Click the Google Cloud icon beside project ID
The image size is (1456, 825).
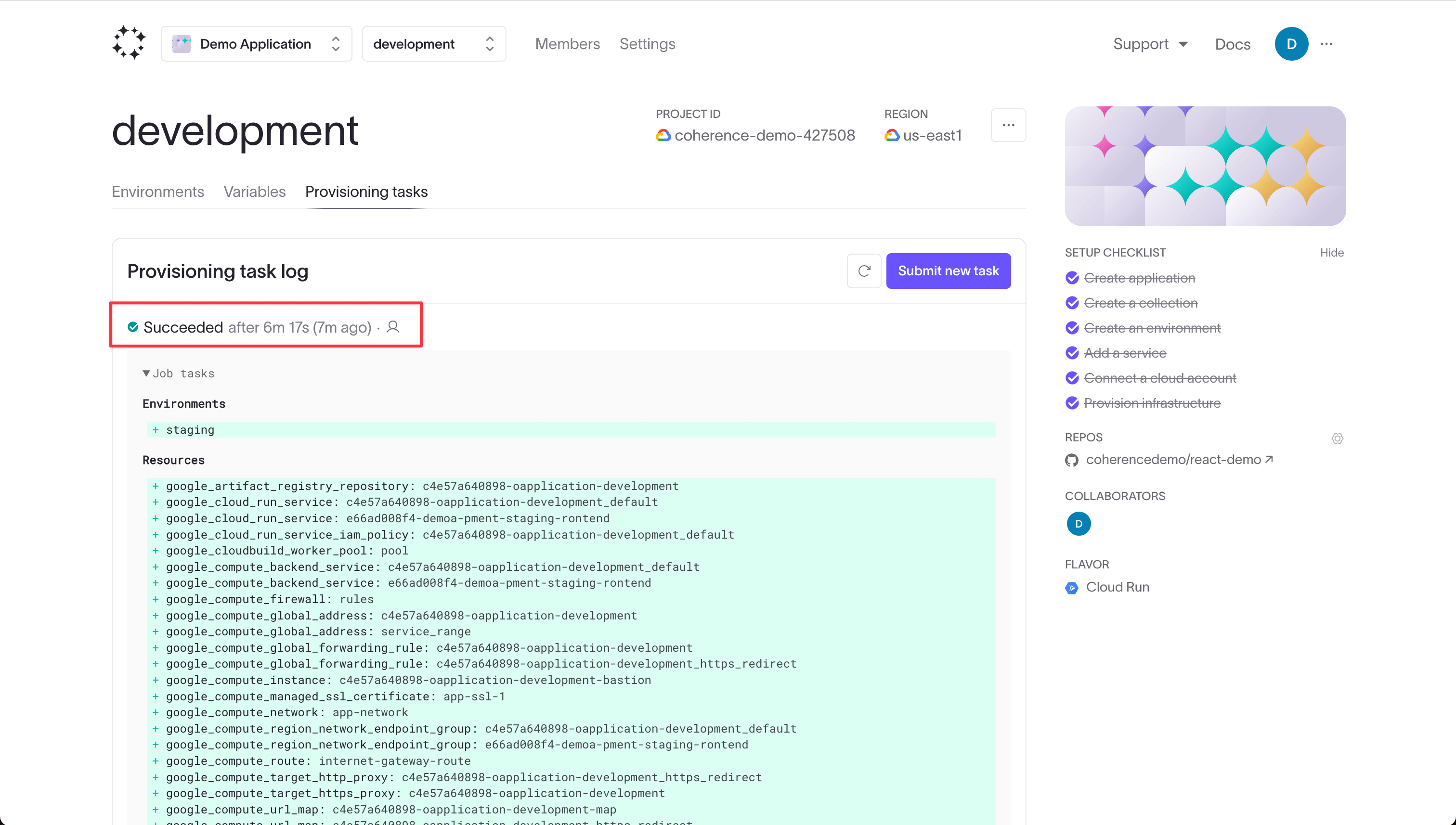[x=663, y=135]
